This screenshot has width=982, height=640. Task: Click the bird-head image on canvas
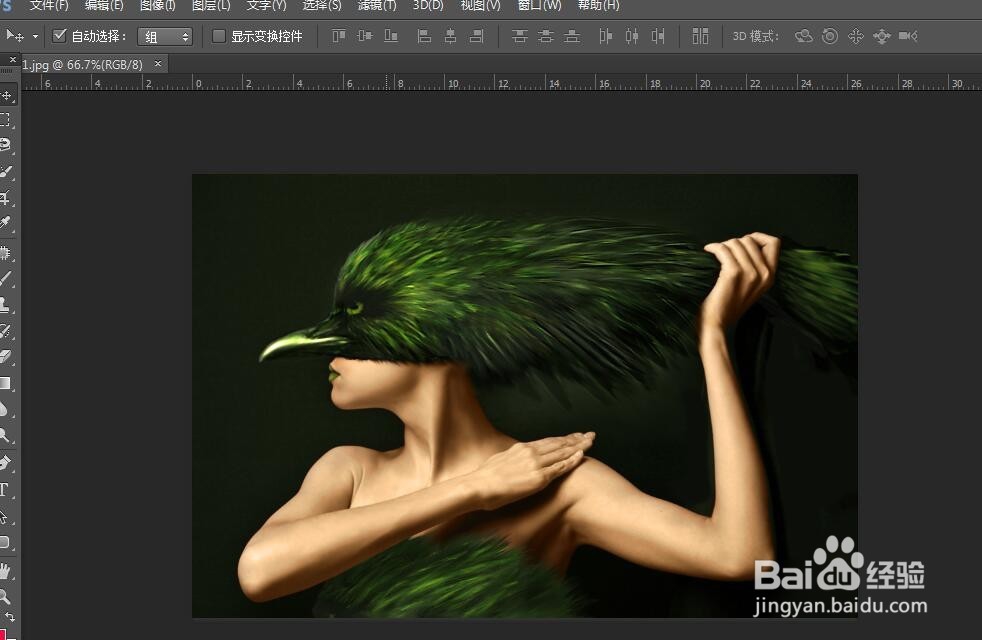[x=525, y=396]
